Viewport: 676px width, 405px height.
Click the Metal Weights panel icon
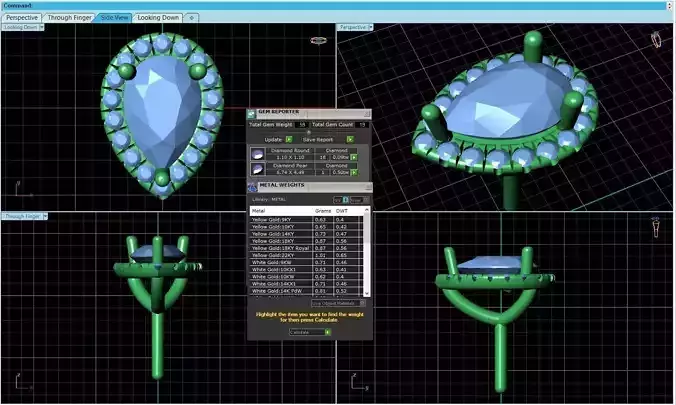252,187
